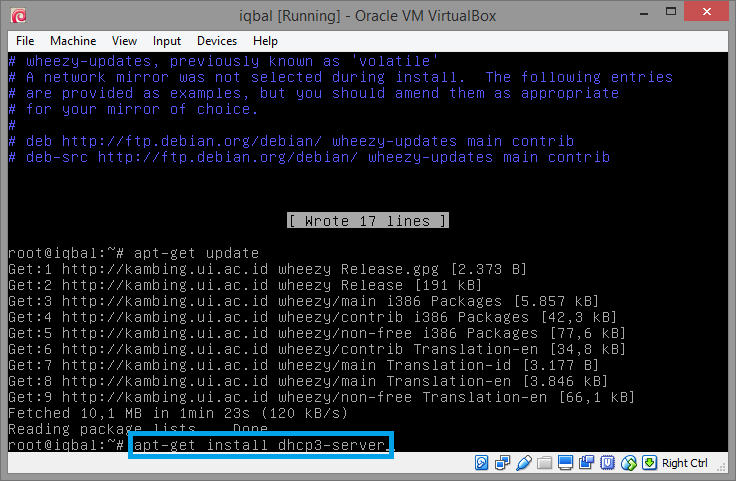Image resolution: width=736 pixels, height=481 pixels.
Task: Open the View menu
Action: point(124,41)
